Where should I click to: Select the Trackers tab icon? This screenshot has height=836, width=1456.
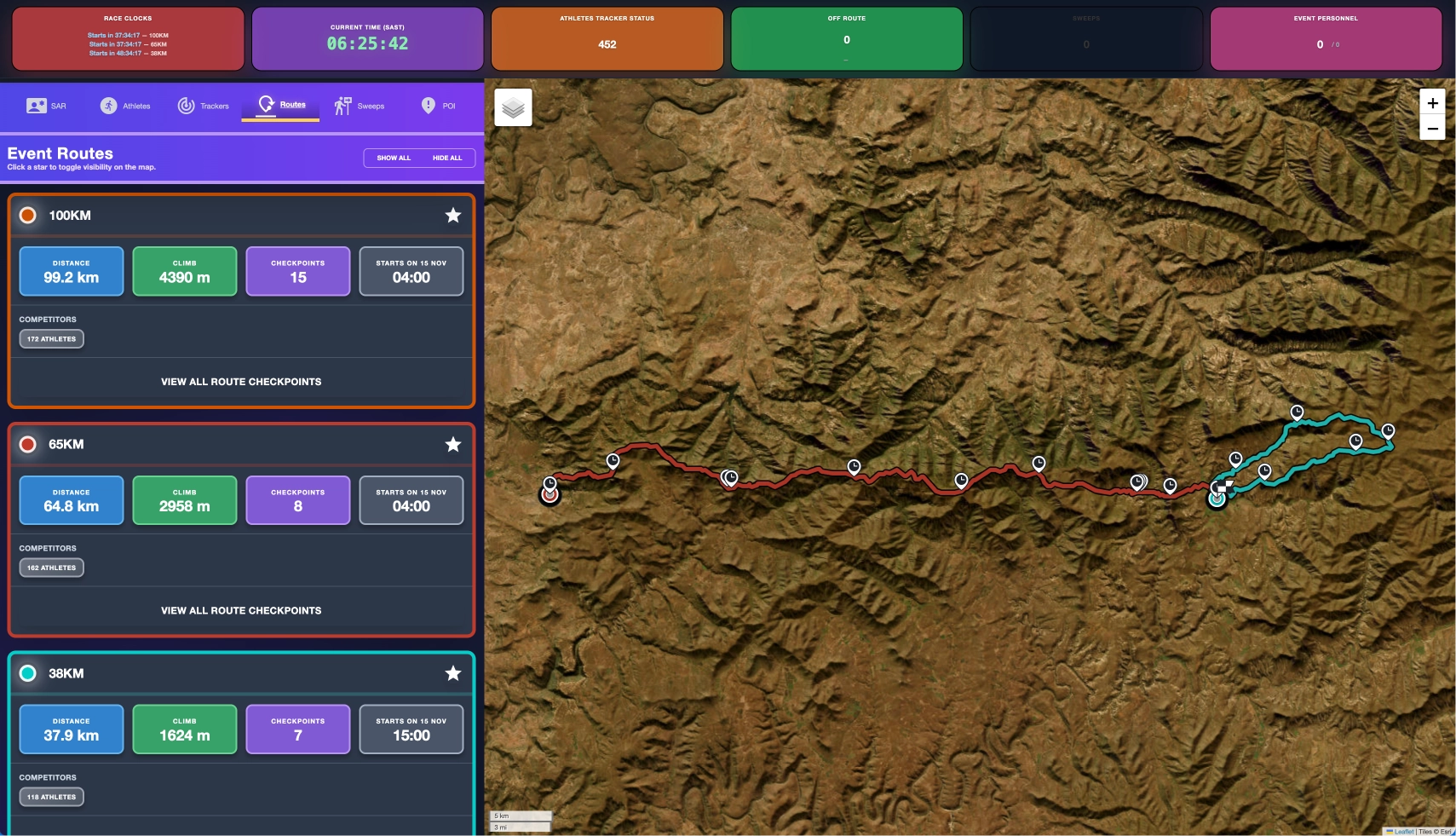[186, 106]
